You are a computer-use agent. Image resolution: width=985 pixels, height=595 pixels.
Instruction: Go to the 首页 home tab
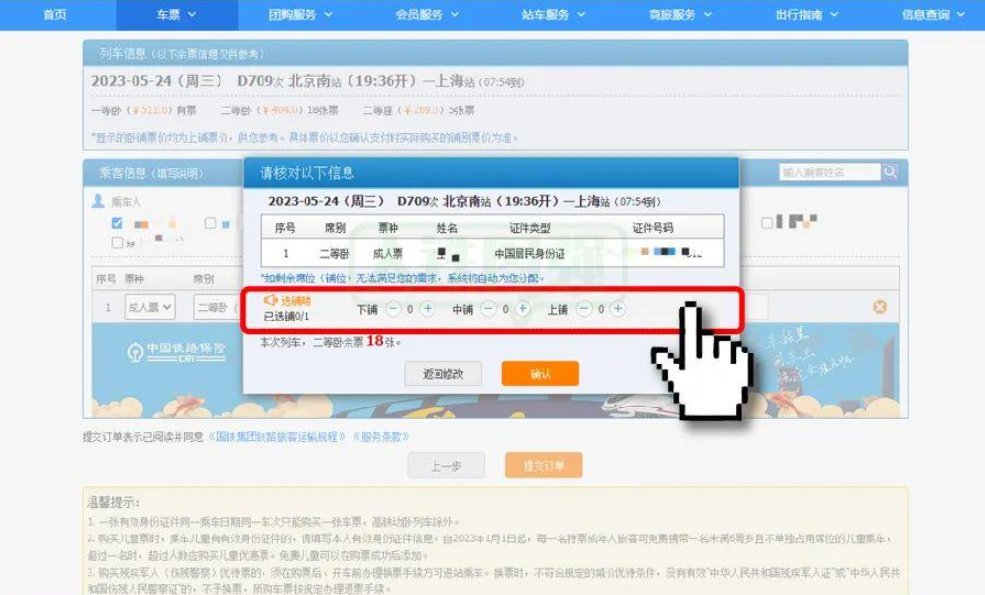[55, 15]
